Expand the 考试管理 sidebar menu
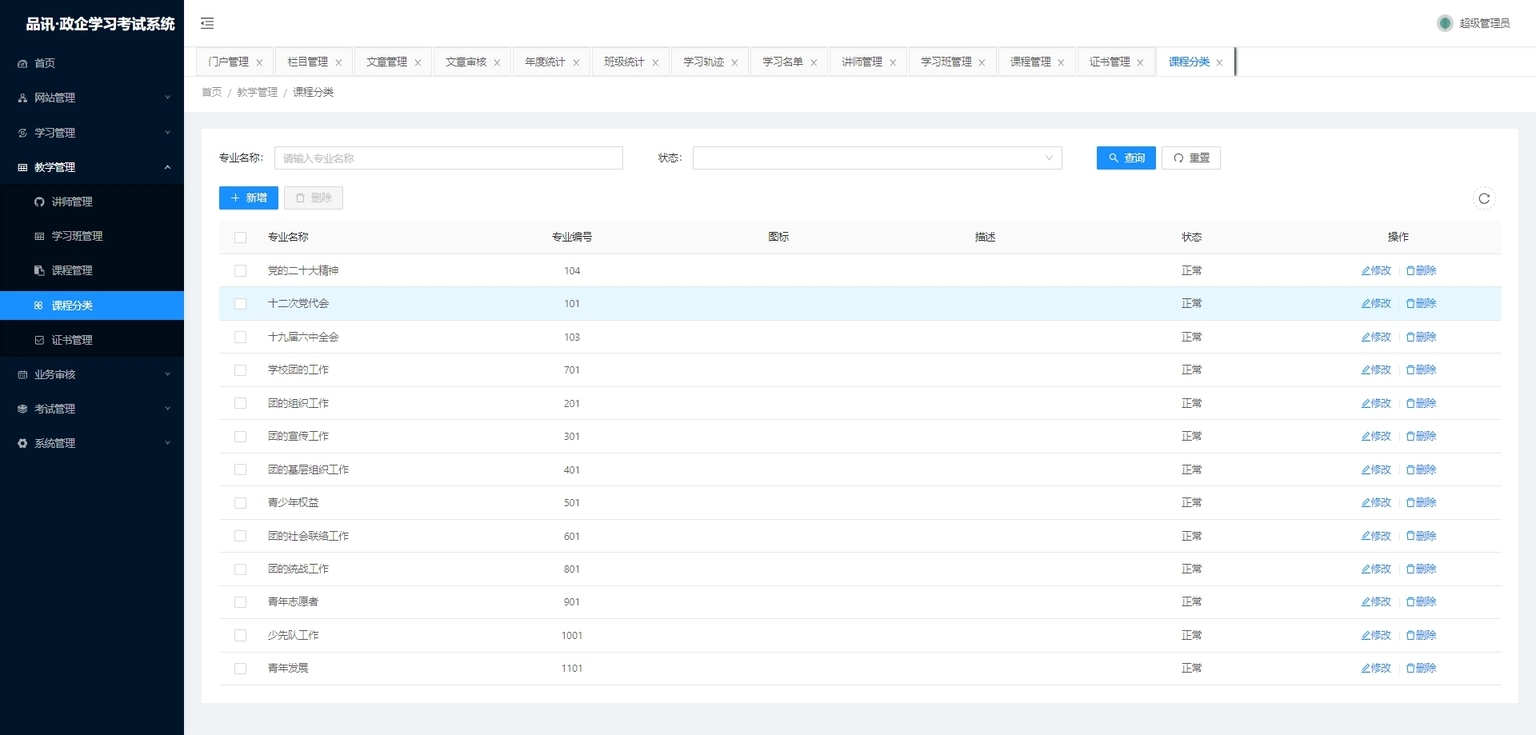Viewport: 1536px width, 735px height. (x=92, y=409)
